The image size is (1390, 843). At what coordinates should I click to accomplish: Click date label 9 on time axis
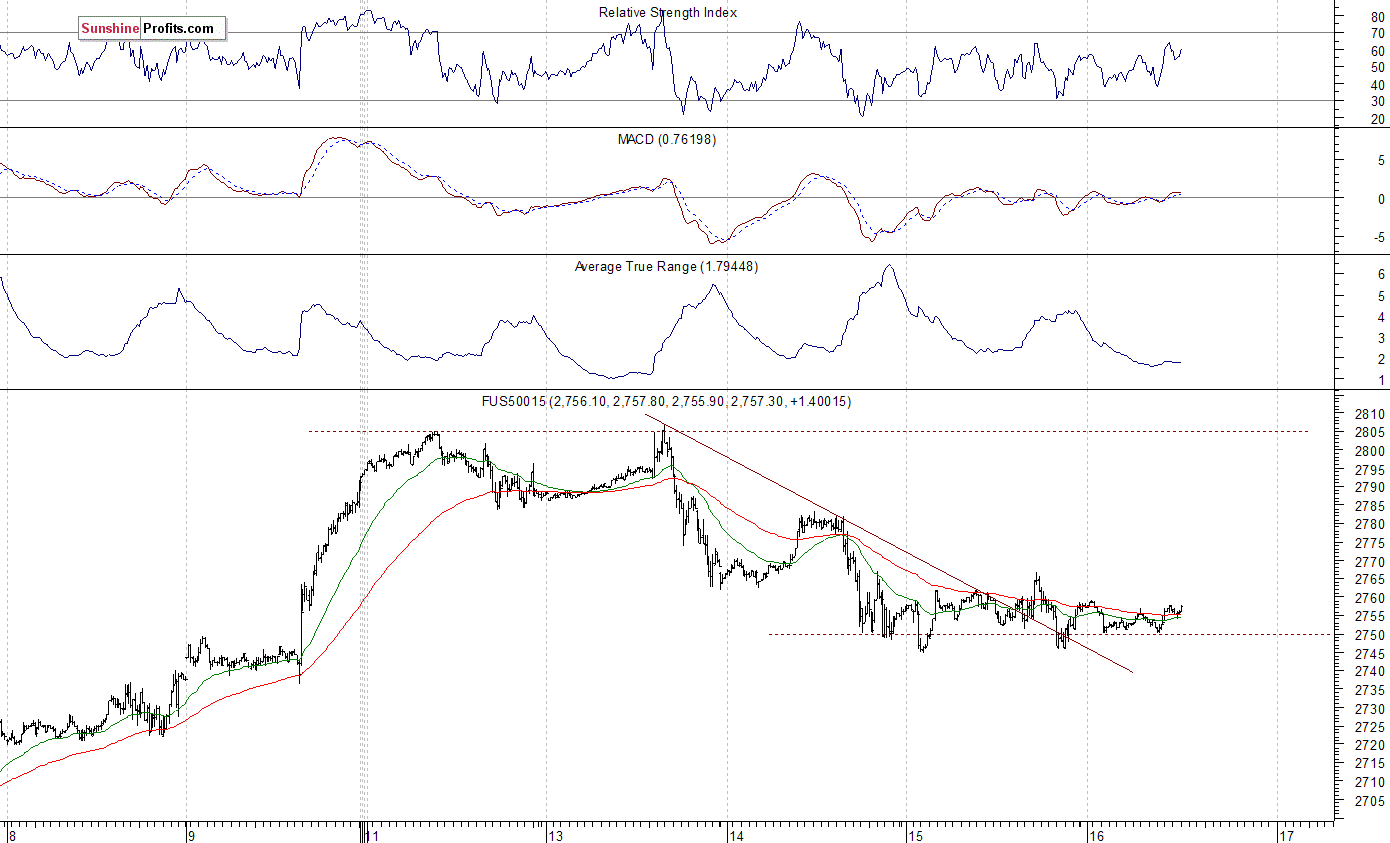coord(191,834)
